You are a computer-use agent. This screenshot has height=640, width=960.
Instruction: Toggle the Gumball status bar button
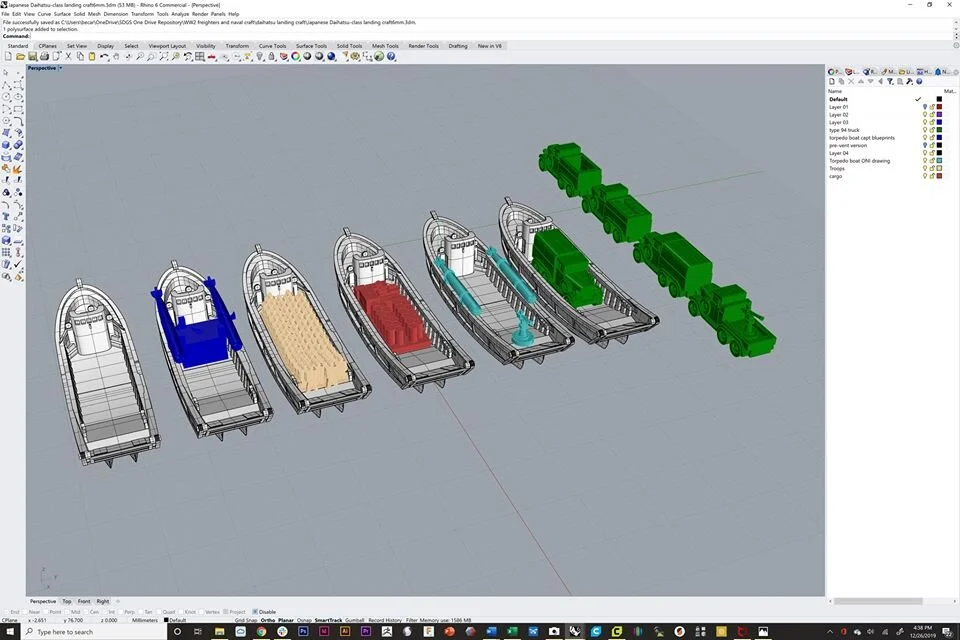(354, 620)
